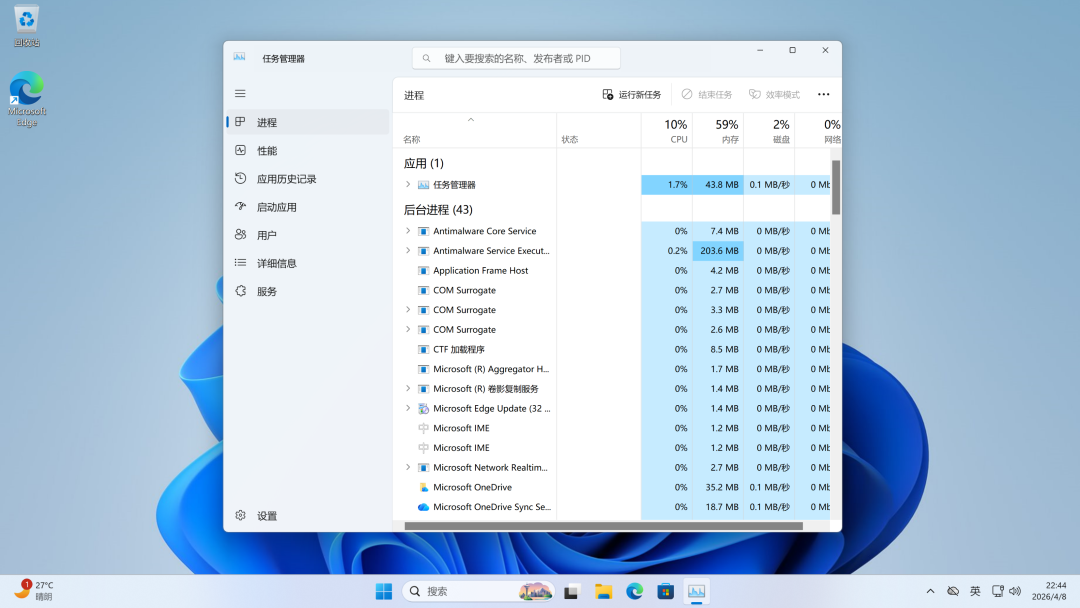Expand Antimalware Core Service row
Screen dimensions: 1080x608
(408, 231)
